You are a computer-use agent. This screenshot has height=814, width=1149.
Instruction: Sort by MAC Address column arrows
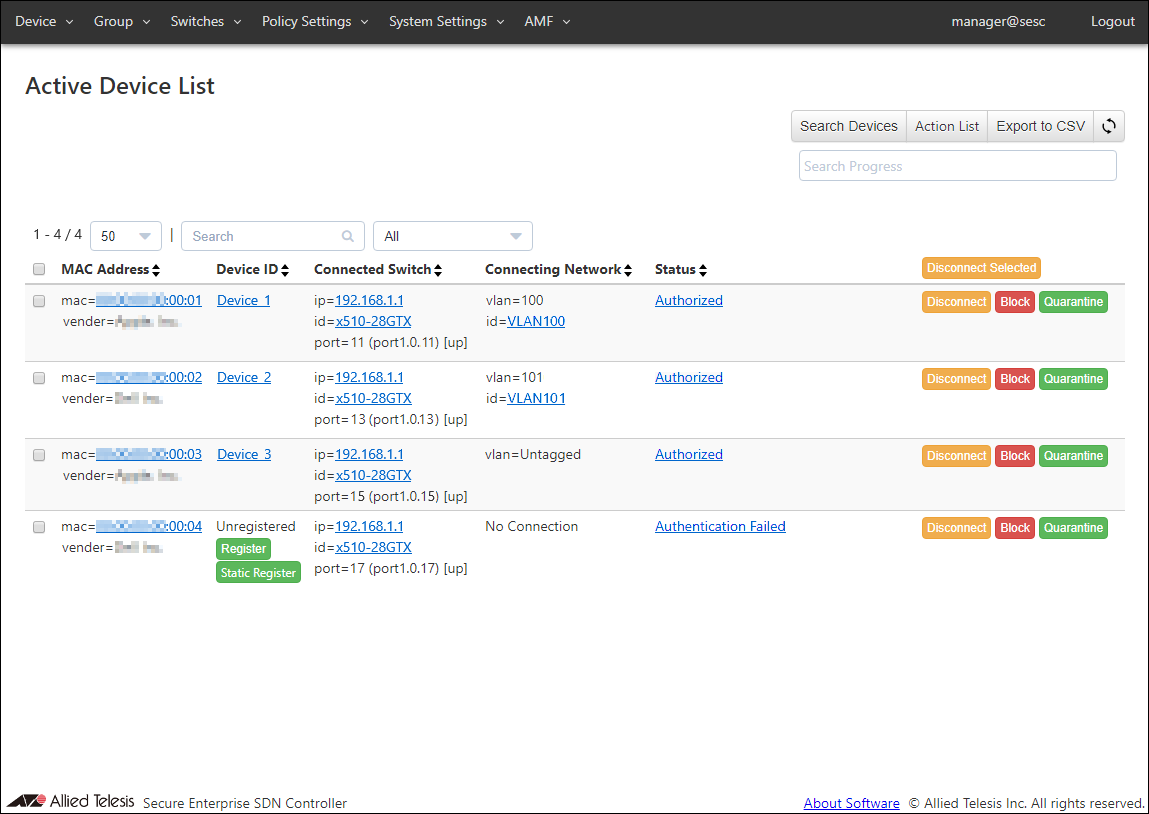pyautogui.click(x=156, y=270)
